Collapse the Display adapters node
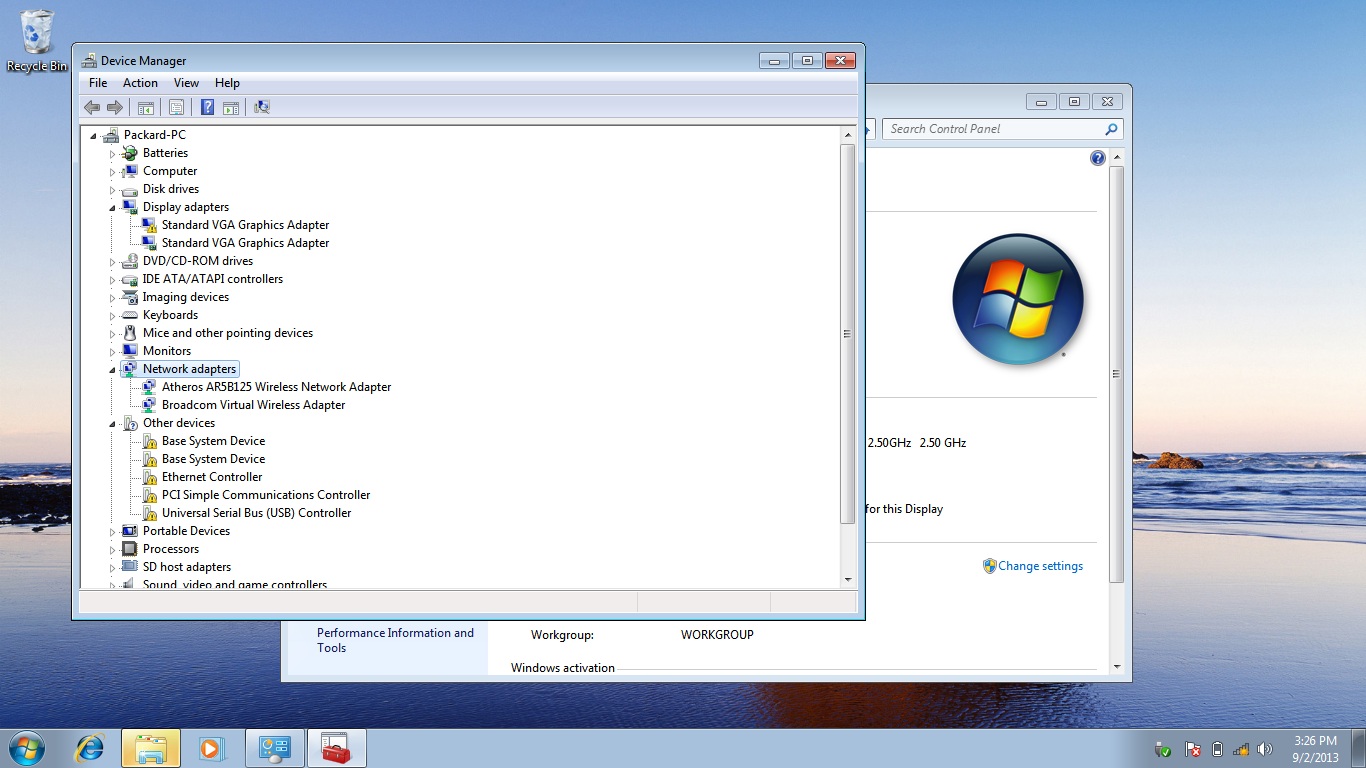The width and height of the screenshot is (1366, 768). click(112, 207)
